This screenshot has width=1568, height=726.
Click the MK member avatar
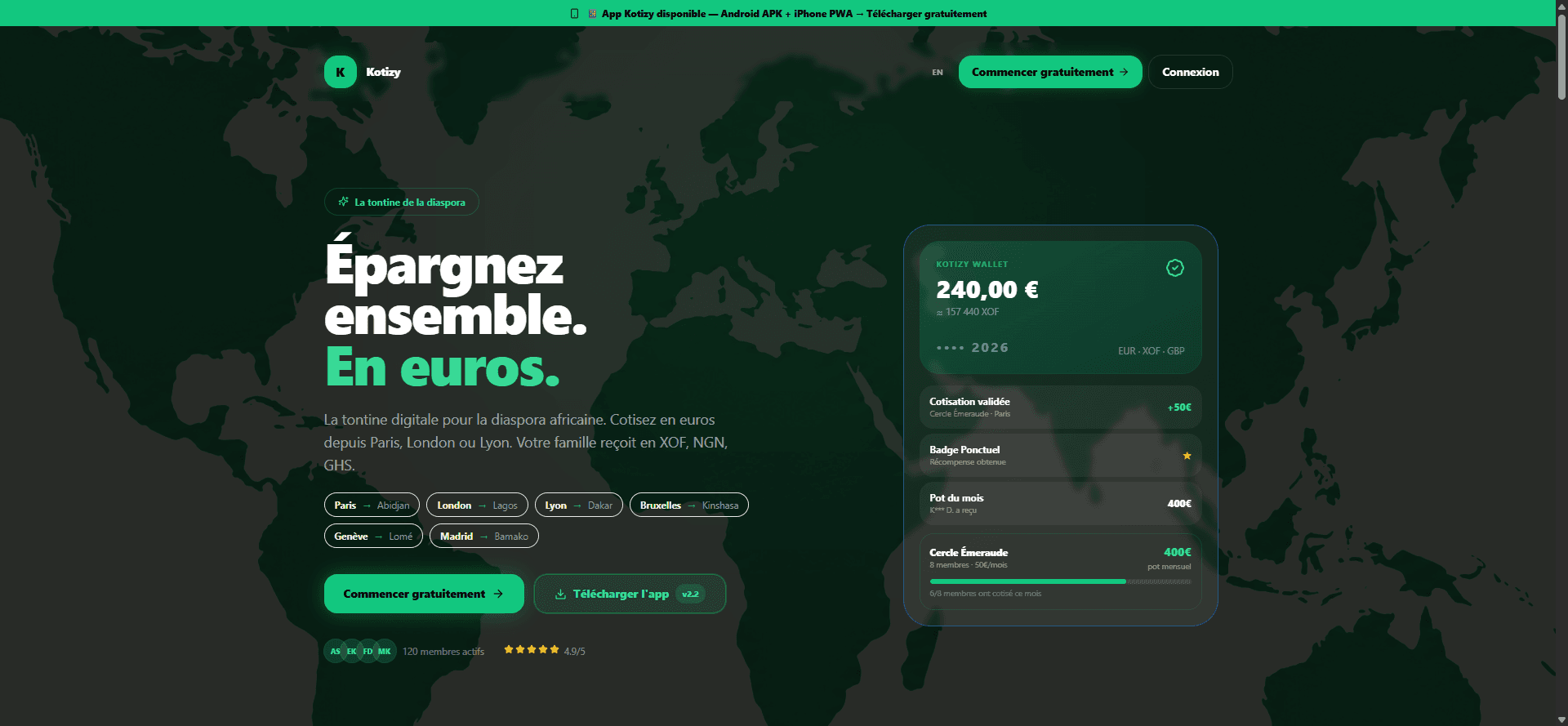[385, 651]
